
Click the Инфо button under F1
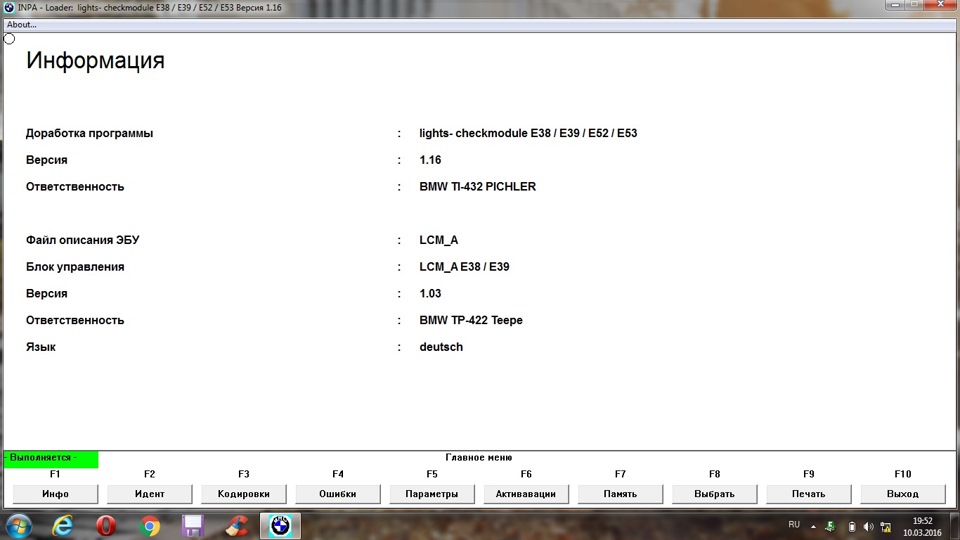tap(55, 494)
